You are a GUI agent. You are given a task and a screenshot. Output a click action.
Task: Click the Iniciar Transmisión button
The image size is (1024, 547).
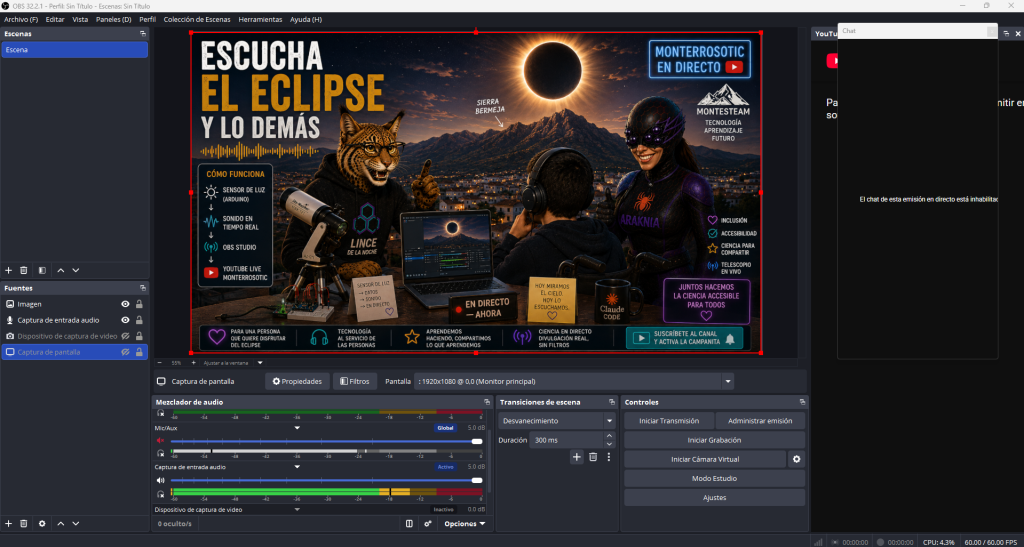(x=668, y=421)
